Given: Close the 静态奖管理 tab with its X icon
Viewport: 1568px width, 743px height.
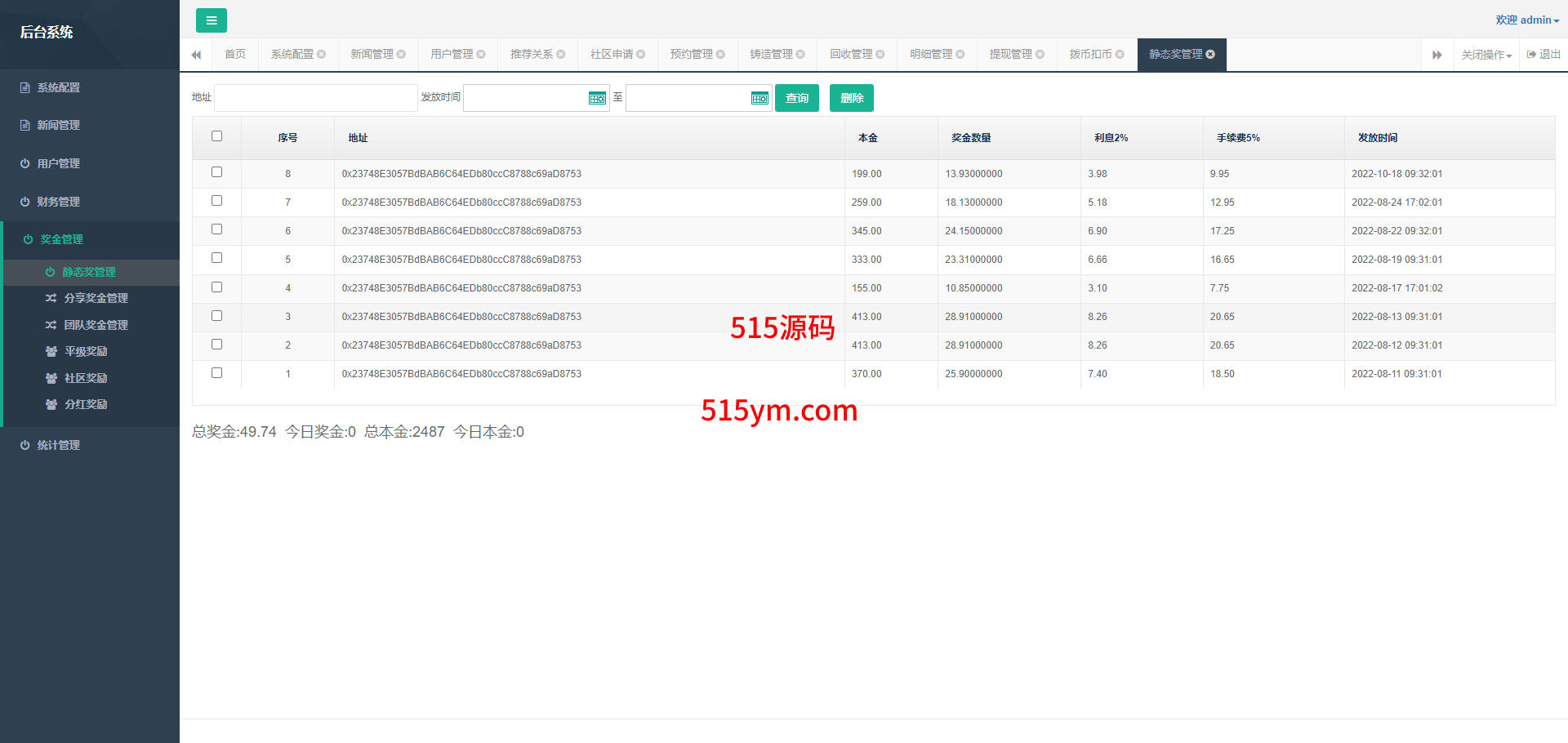Looking at the screenshot, I should coord(1210,55).
